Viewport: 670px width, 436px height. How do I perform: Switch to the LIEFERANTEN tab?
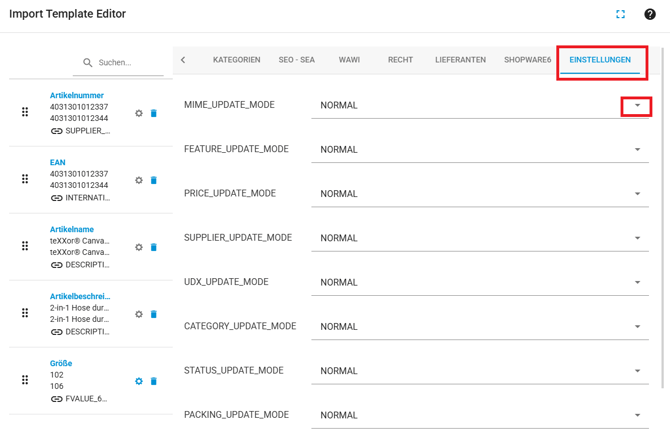tap(460, 60)
